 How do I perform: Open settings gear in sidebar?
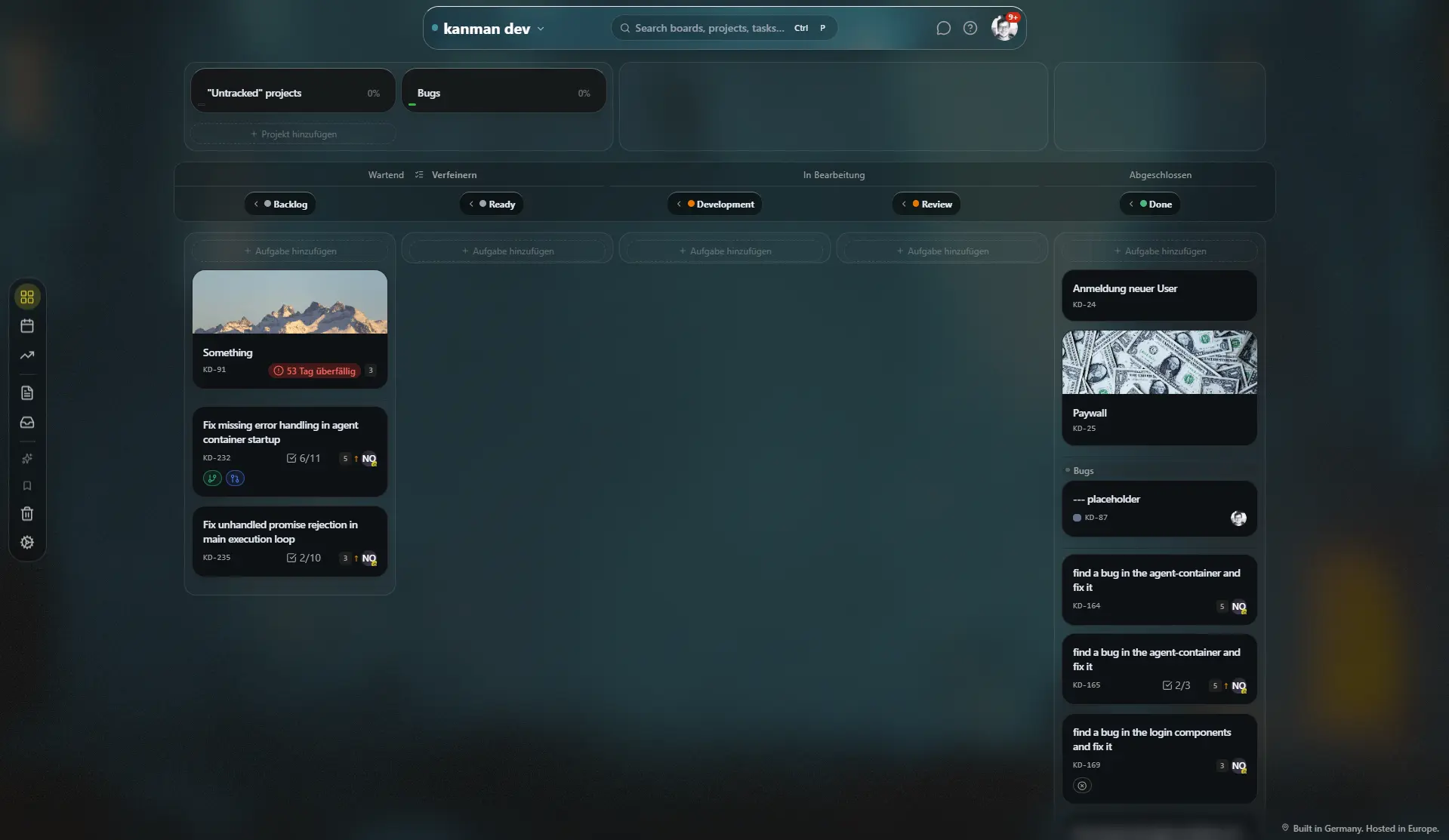tap(27, 543)
